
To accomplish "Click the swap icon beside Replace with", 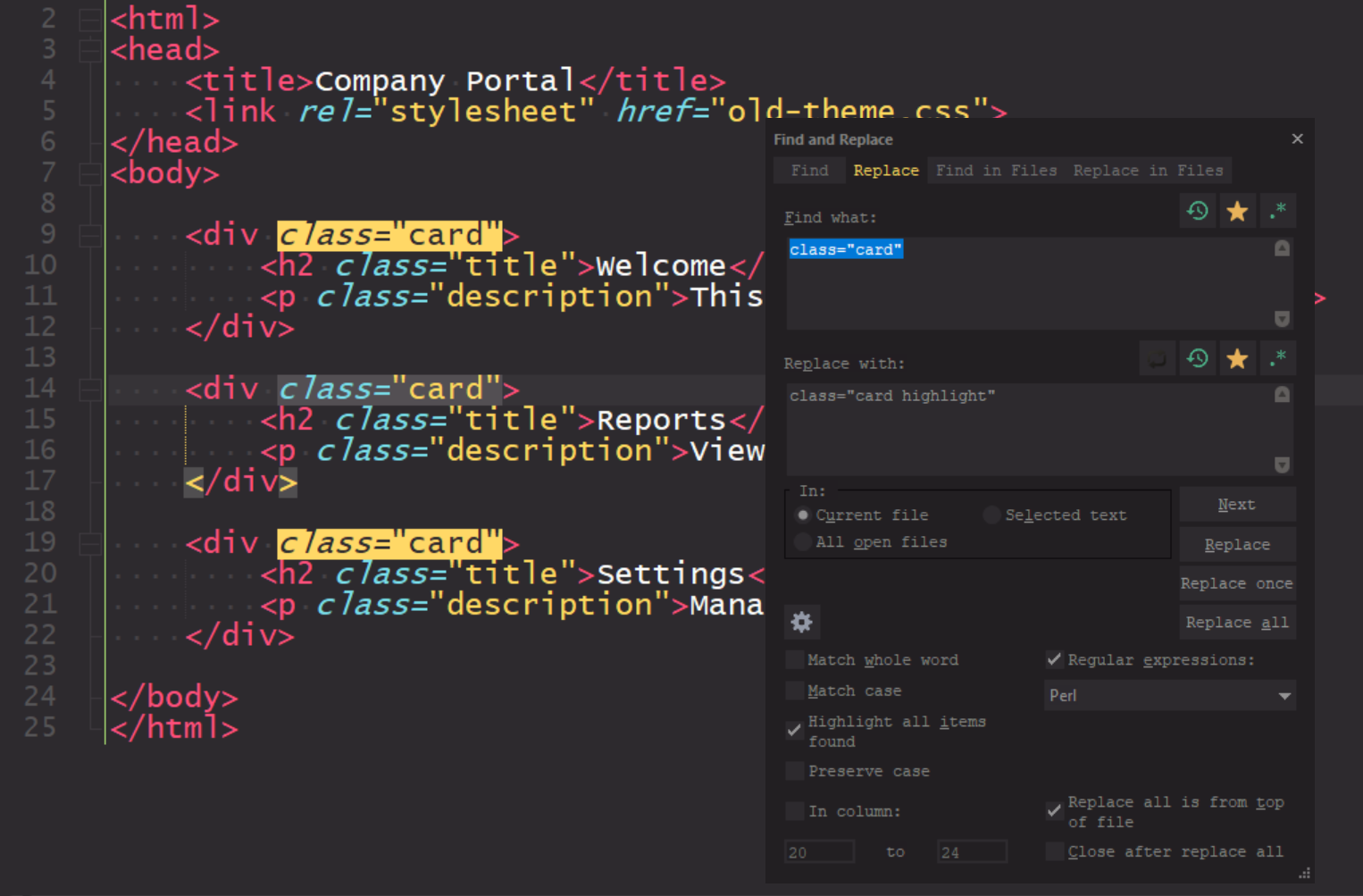I will tap(1157, 359).
